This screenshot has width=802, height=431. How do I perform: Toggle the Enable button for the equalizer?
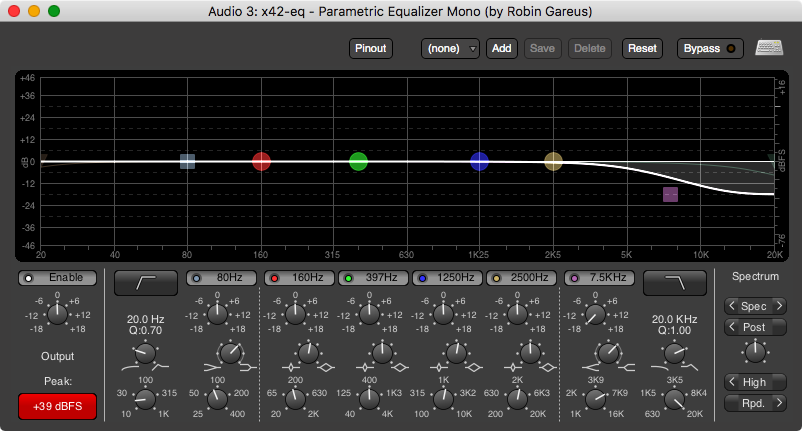point(57,277)
